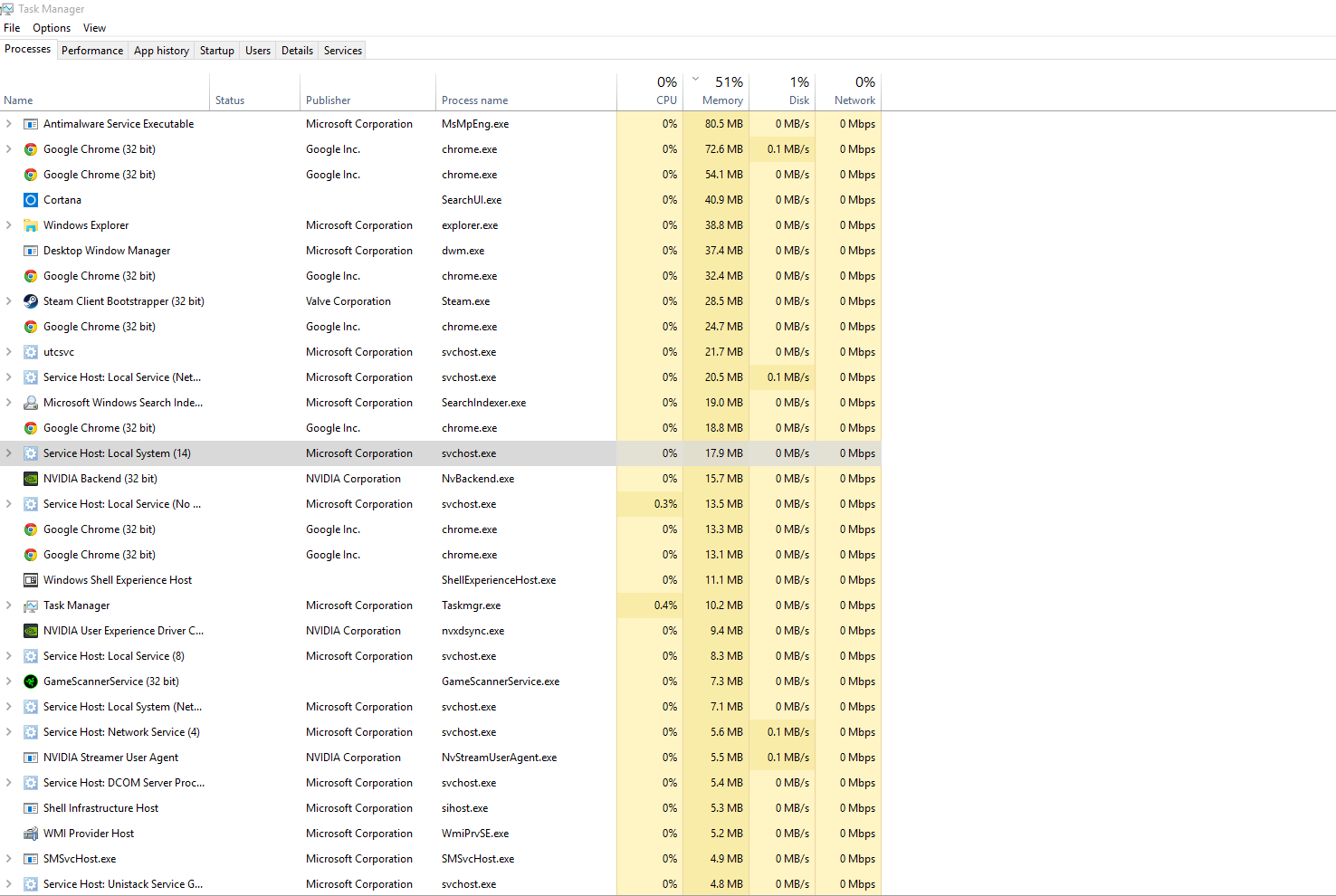Click the utcsvc gear icon
1336x896 pixels.
[x=31, y=352]
